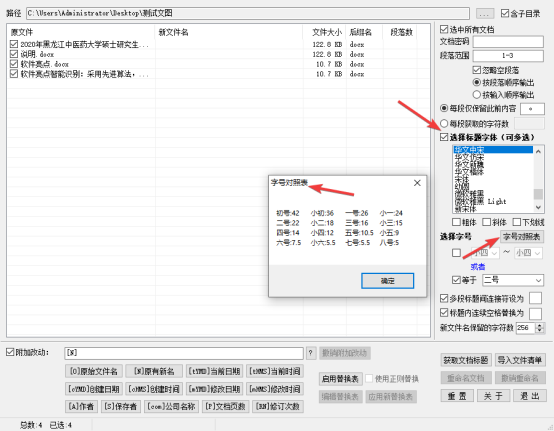Toggle the 附加改动 checkbox
The width and height of the screenshot is (554, 431).
(10, 352)
